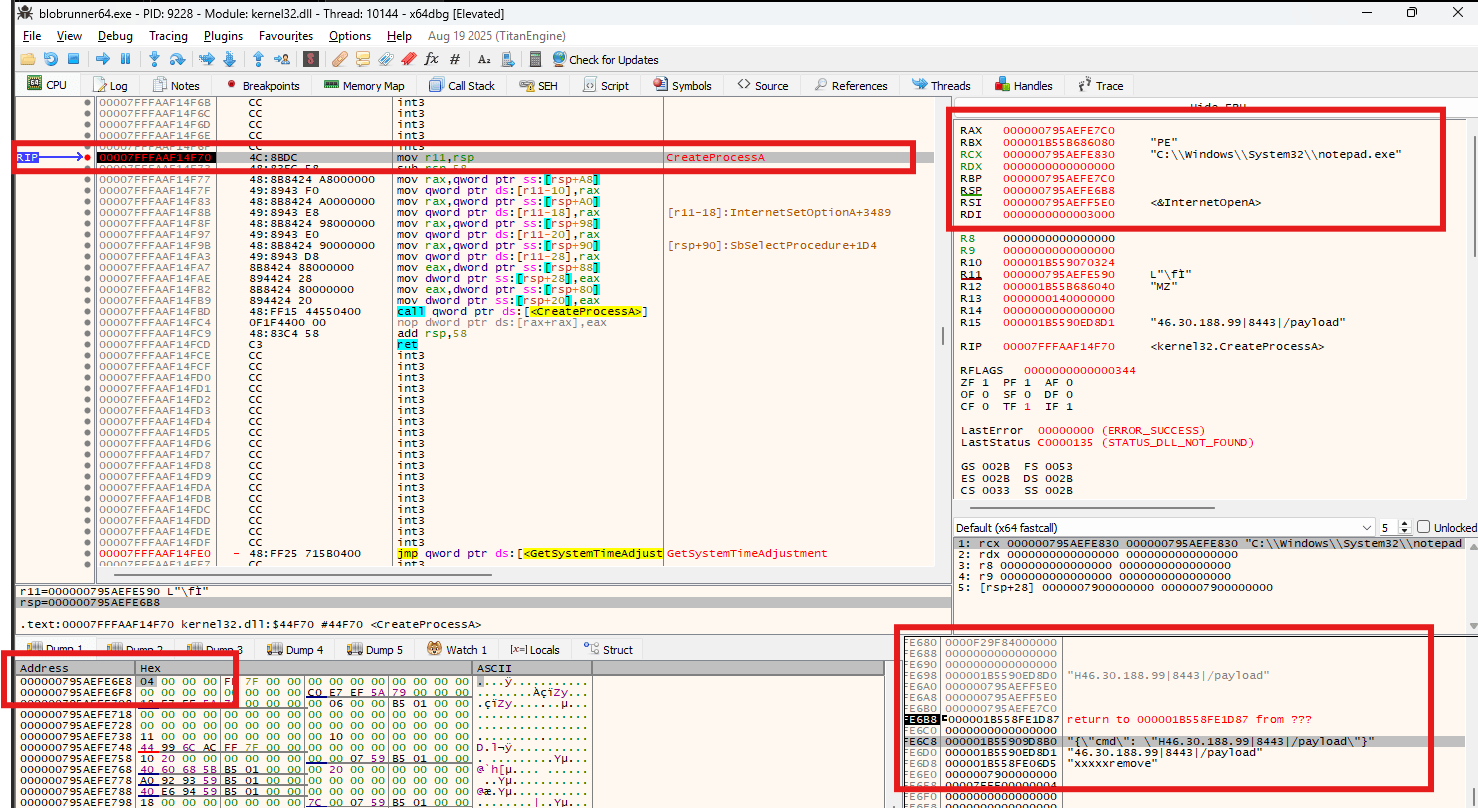
Task: Select the Dump 4 tab
Action: [296, 650]
